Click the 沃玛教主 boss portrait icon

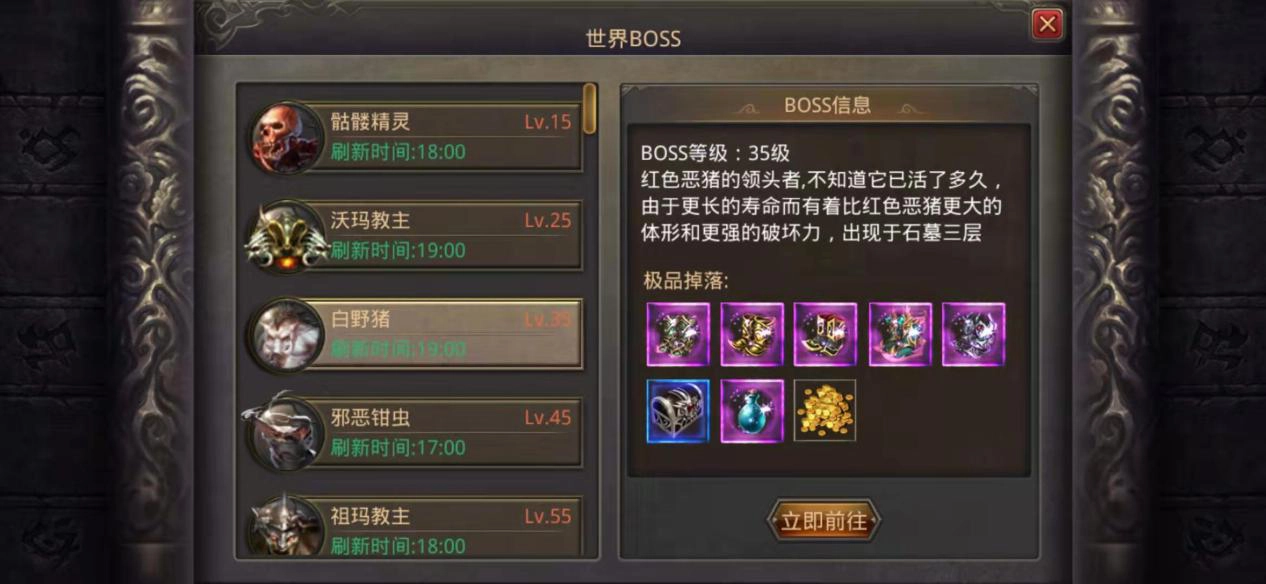click(286, 236)
